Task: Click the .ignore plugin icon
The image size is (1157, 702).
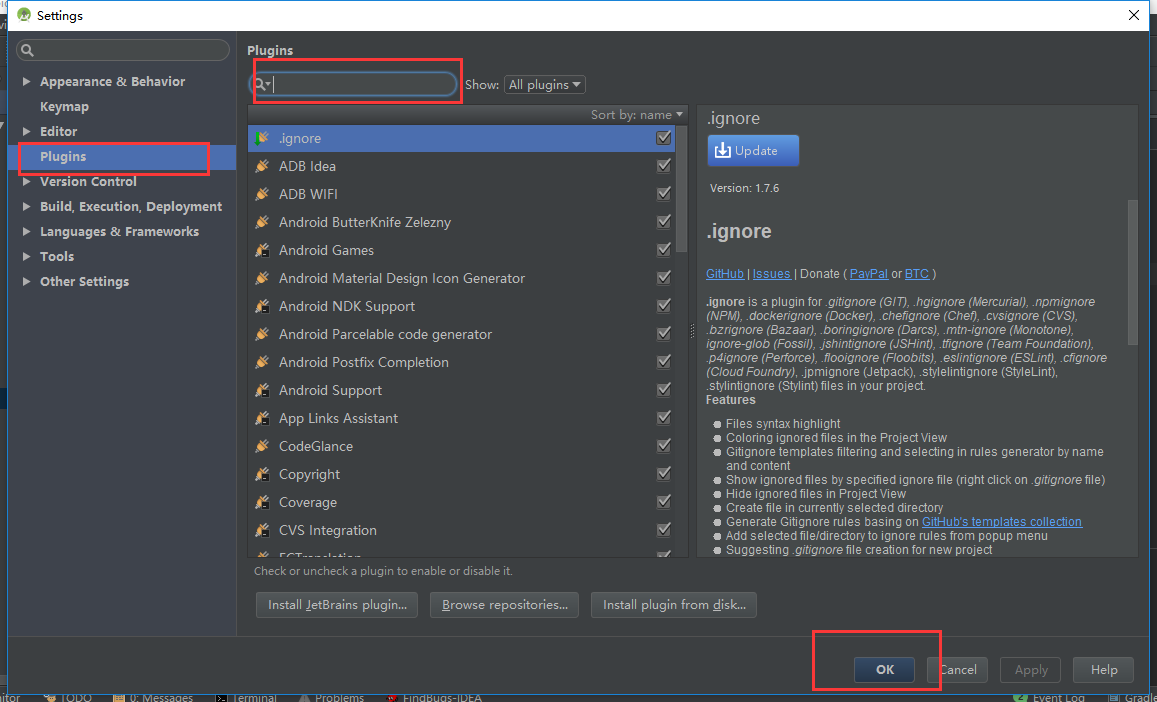Action: pos(261,138)
